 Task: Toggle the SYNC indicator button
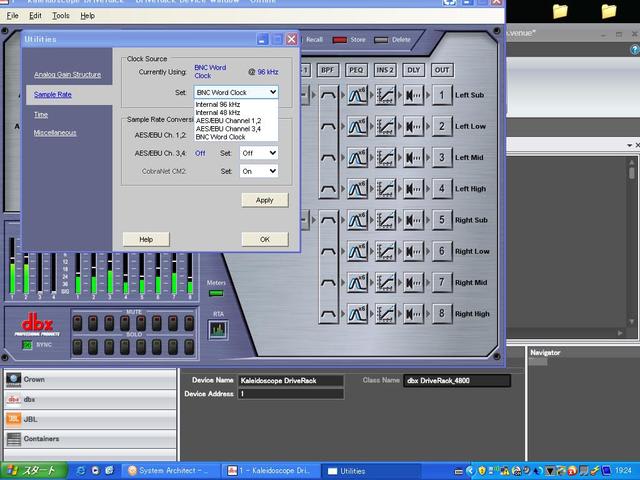(27, 345)
